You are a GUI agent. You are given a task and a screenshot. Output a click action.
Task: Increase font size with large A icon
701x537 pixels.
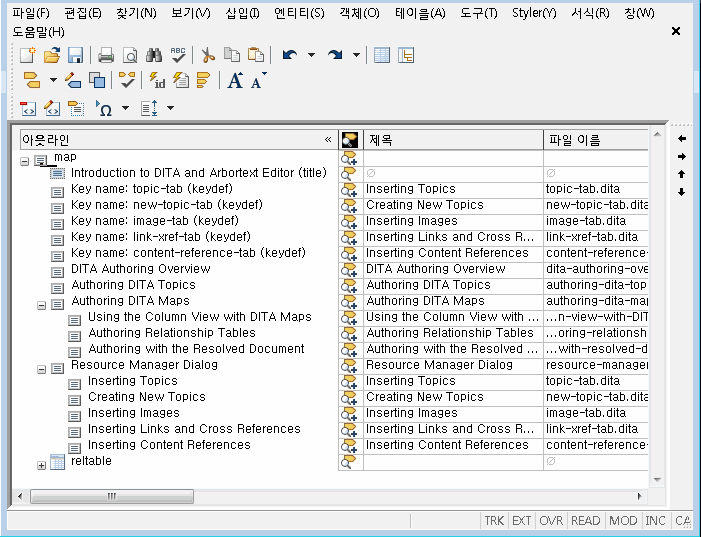click(235, 80)
